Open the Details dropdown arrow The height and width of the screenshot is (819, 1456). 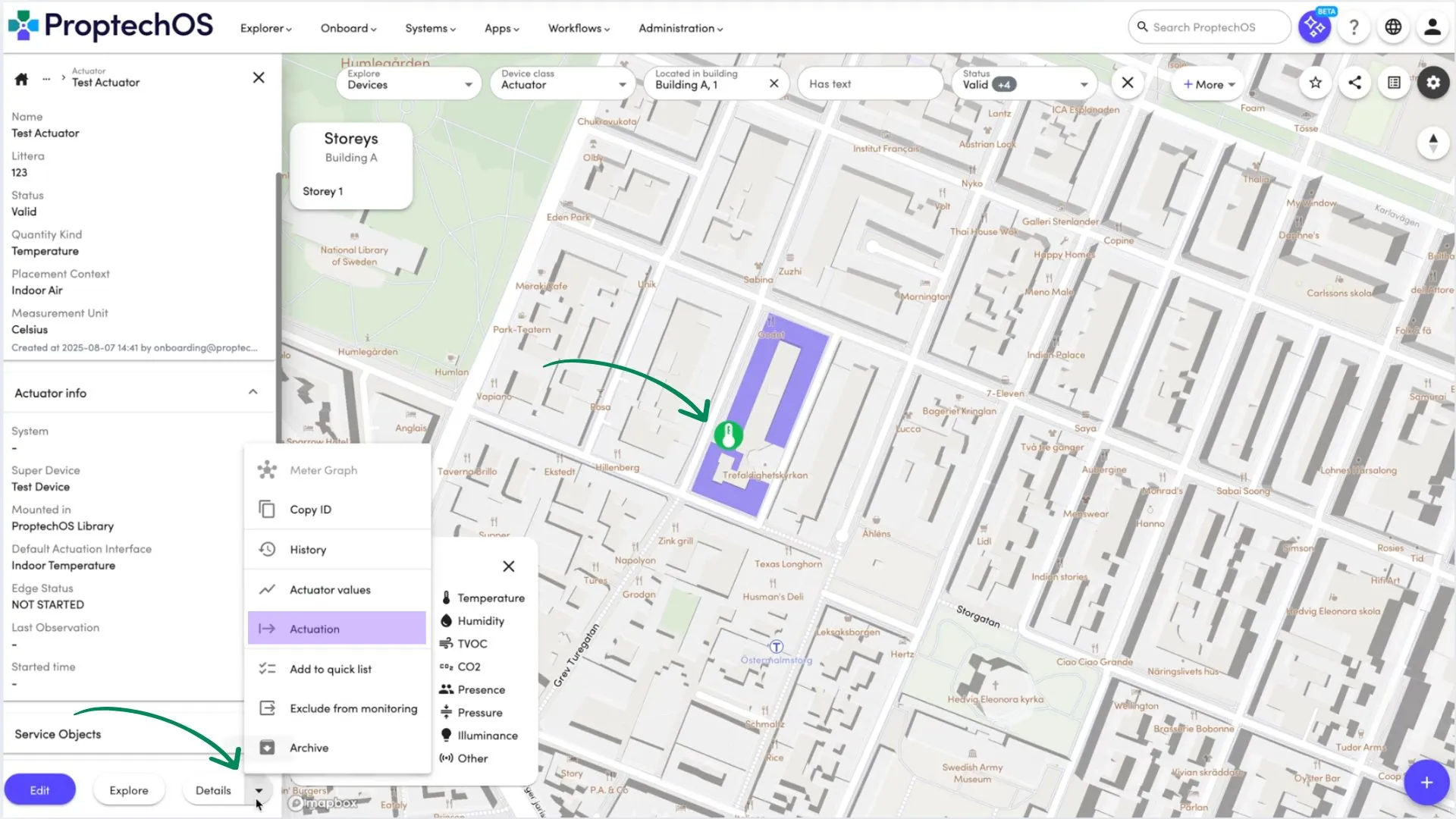(x=259, y=790)
